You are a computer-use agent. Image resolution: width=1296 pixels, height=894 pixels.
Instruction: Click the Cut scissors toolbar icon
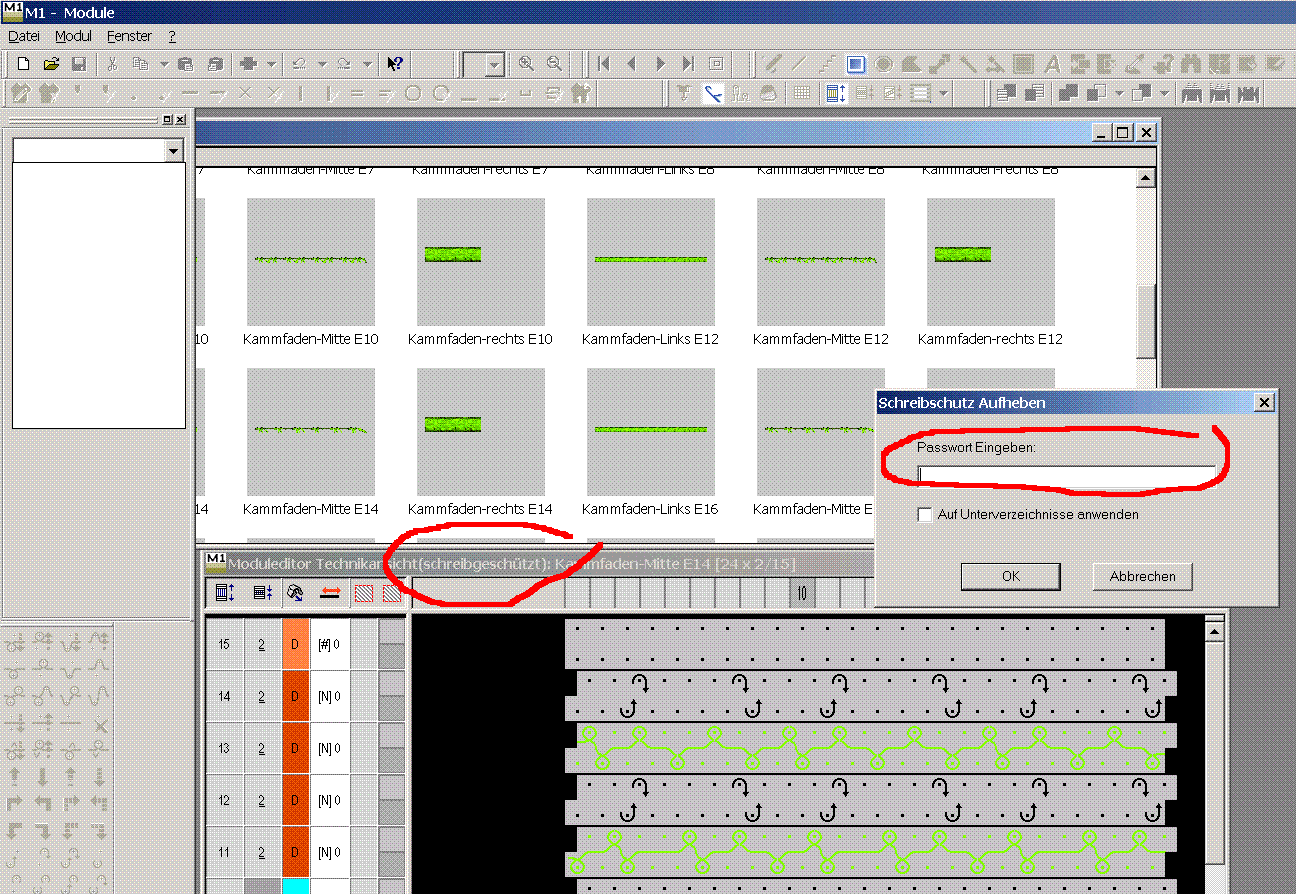[x=112, y=64]
